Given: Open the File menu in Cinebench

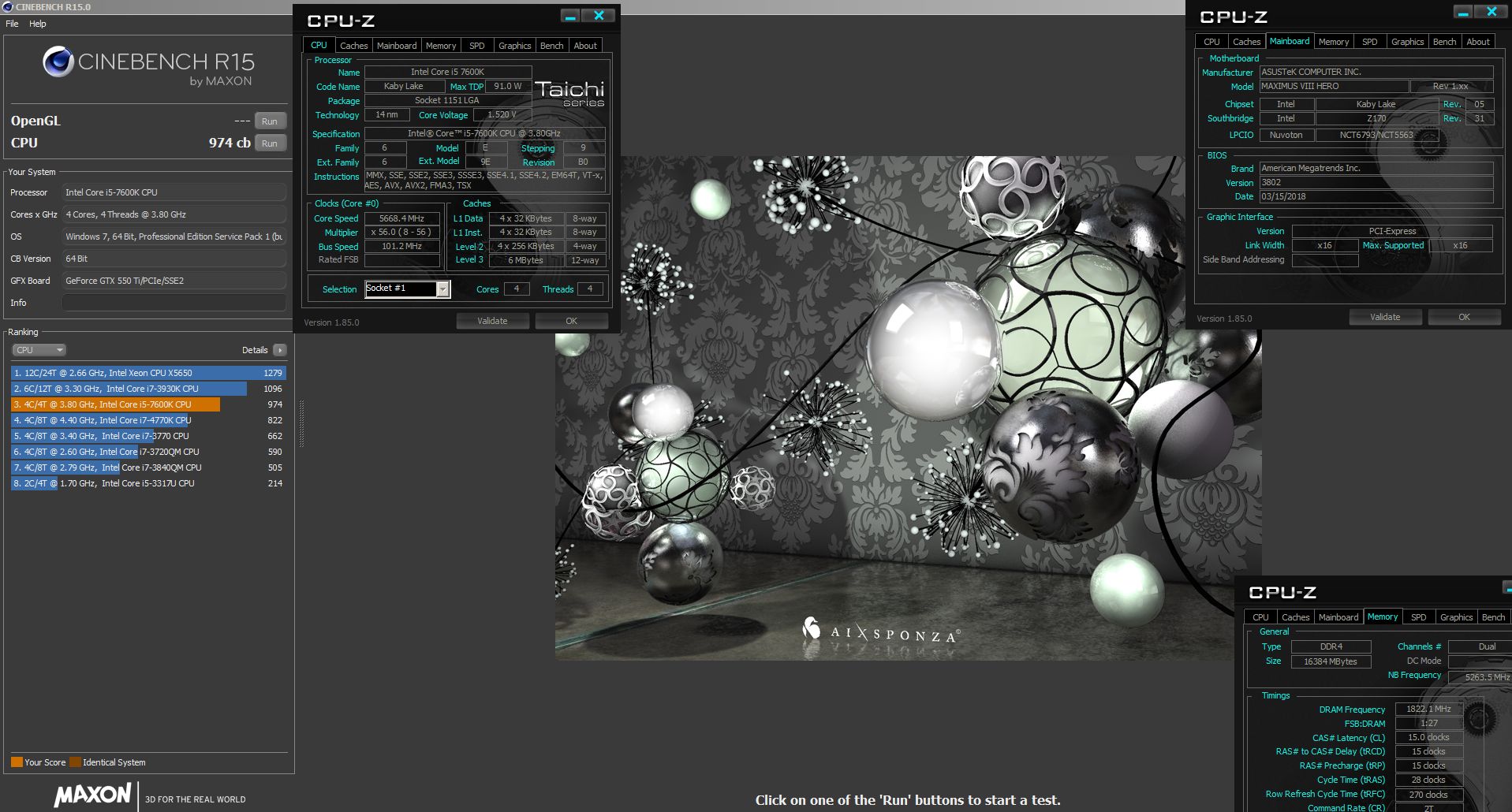Looking at the screenshot, I should pos(12,24).
